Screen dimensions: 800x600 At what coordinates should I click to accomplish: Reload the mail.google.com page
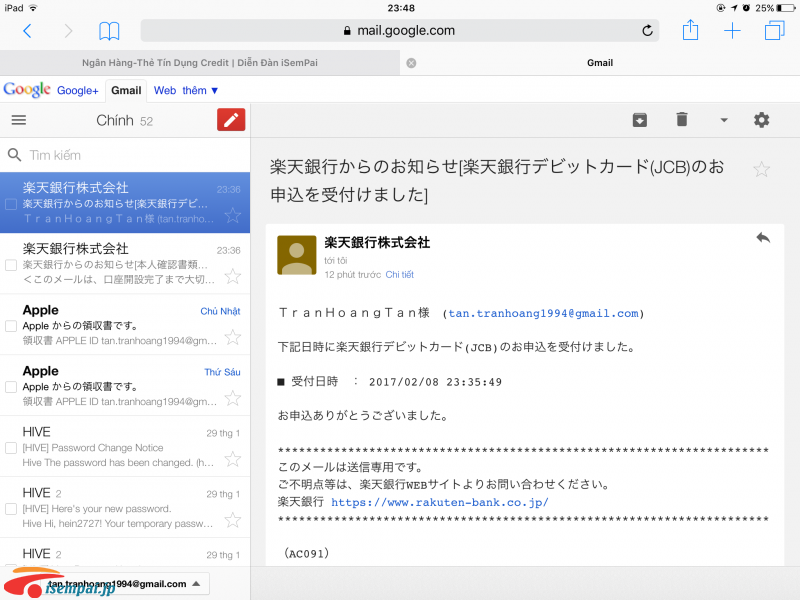pyautogui.click(x=647, y=31)
